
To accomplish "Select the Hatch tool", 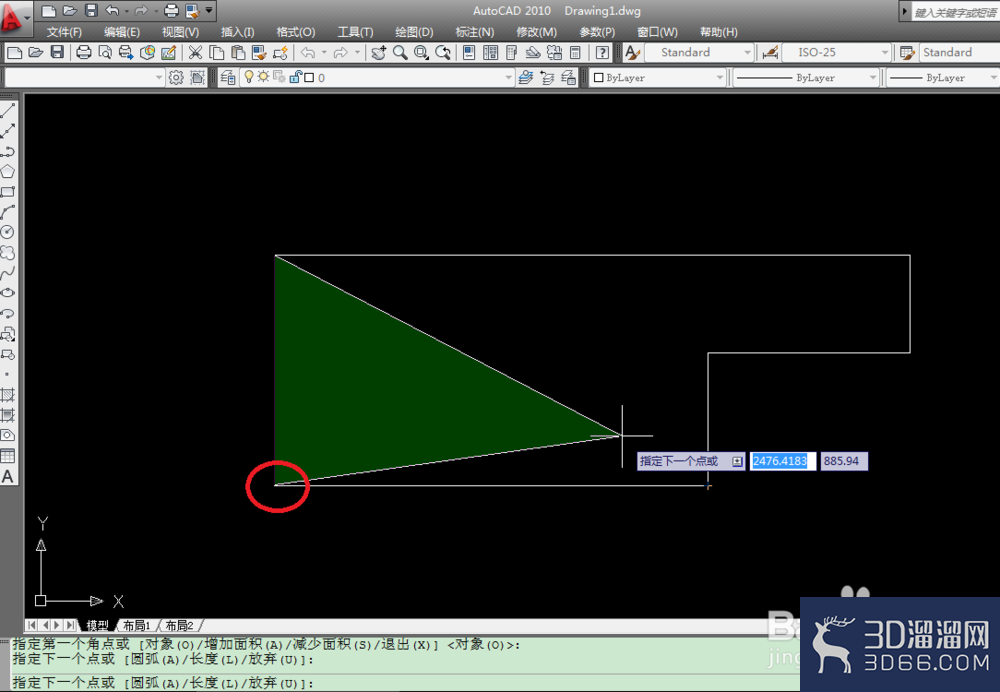I will point(8,395).
